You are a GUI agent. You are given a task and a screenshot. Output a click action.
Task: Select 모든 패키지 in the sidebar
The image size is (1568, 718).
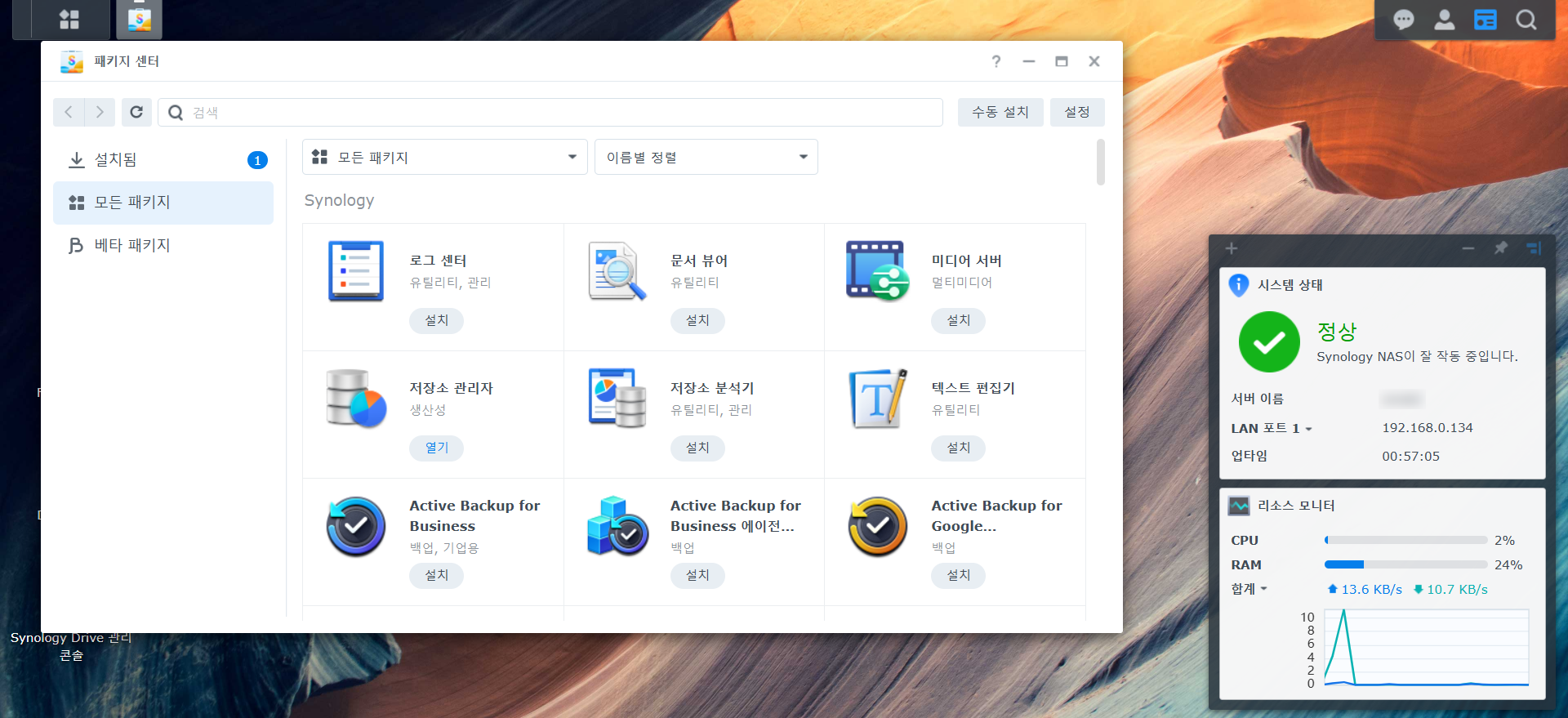click(163, 203)
